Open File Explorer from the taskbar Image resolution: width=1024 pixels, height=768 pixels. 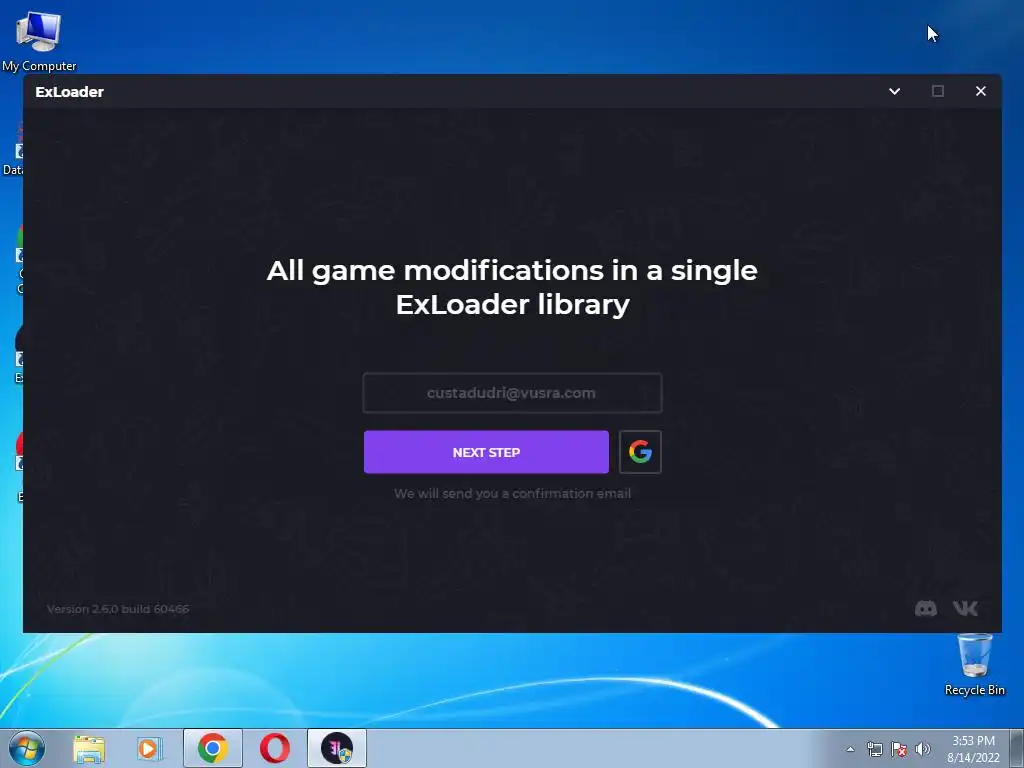coord(89,748)
